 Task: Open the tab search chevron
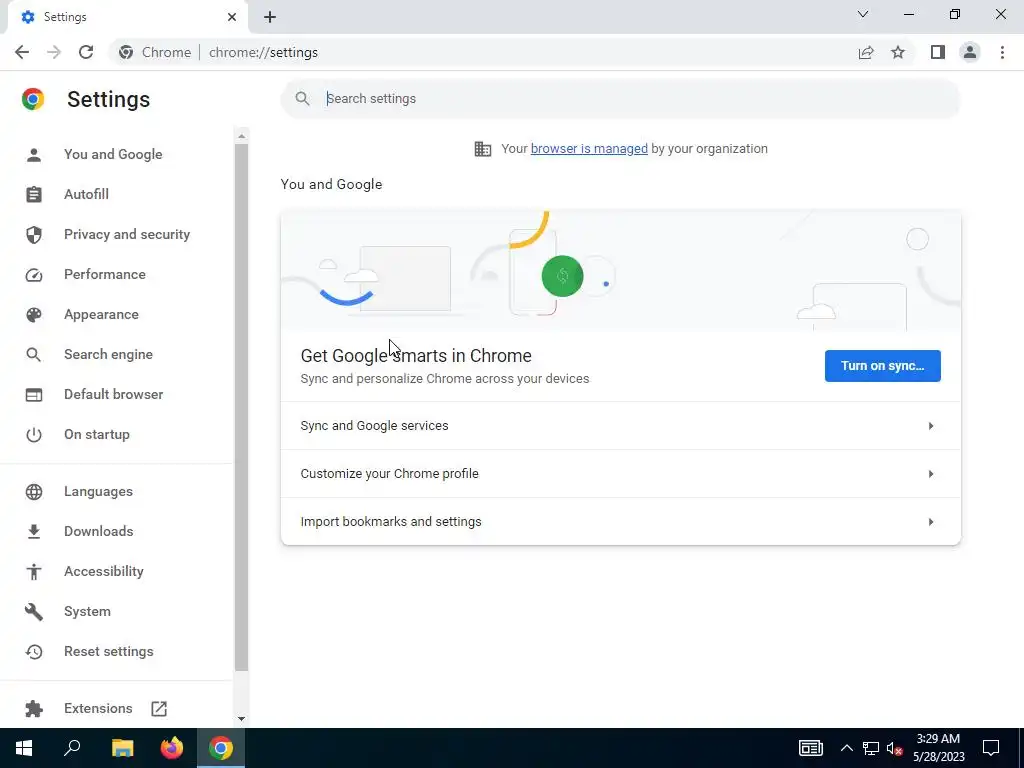(x=863, y=14)
